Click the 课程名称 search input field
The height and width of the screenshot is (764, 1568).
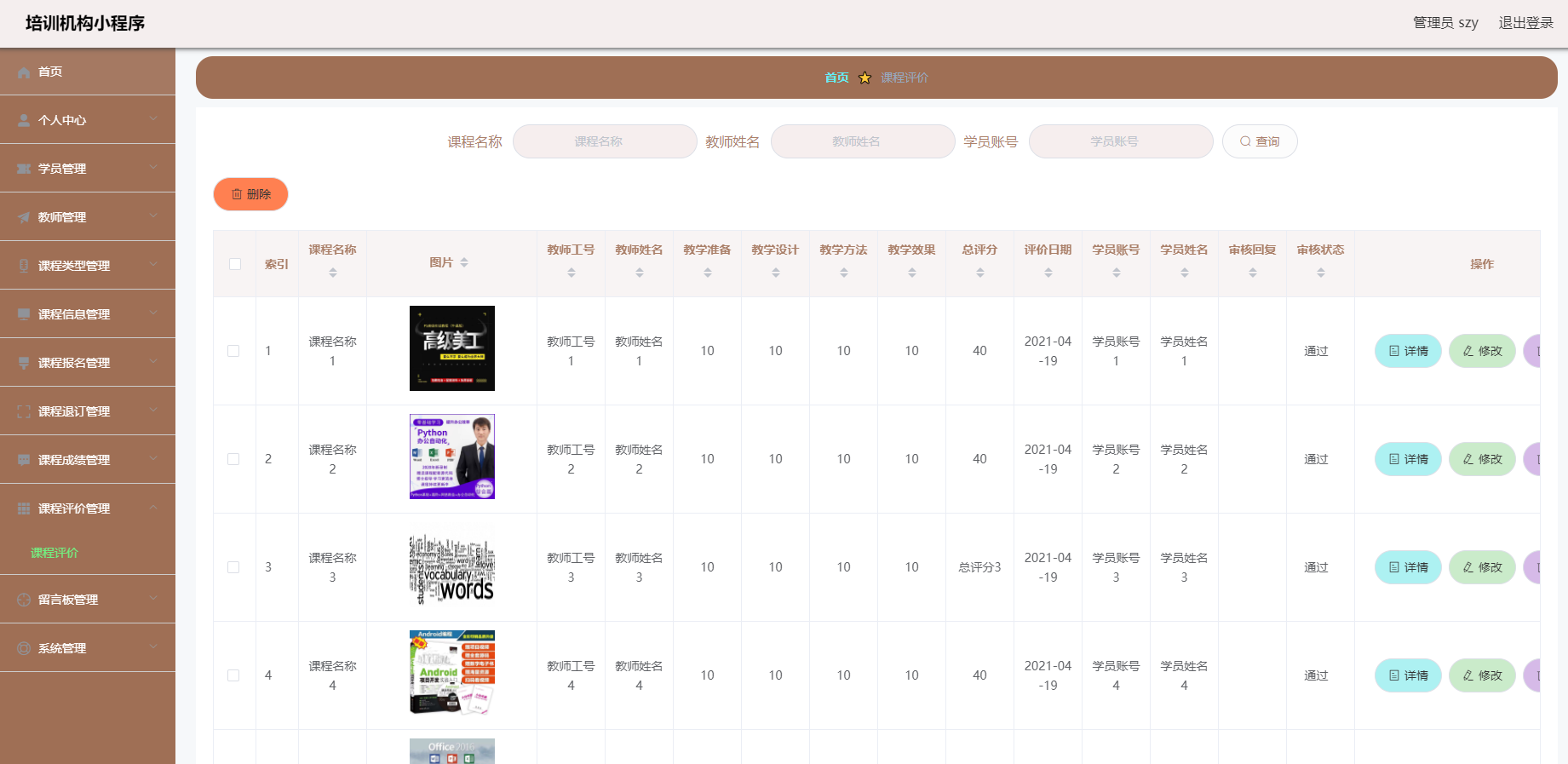point(605,141)
